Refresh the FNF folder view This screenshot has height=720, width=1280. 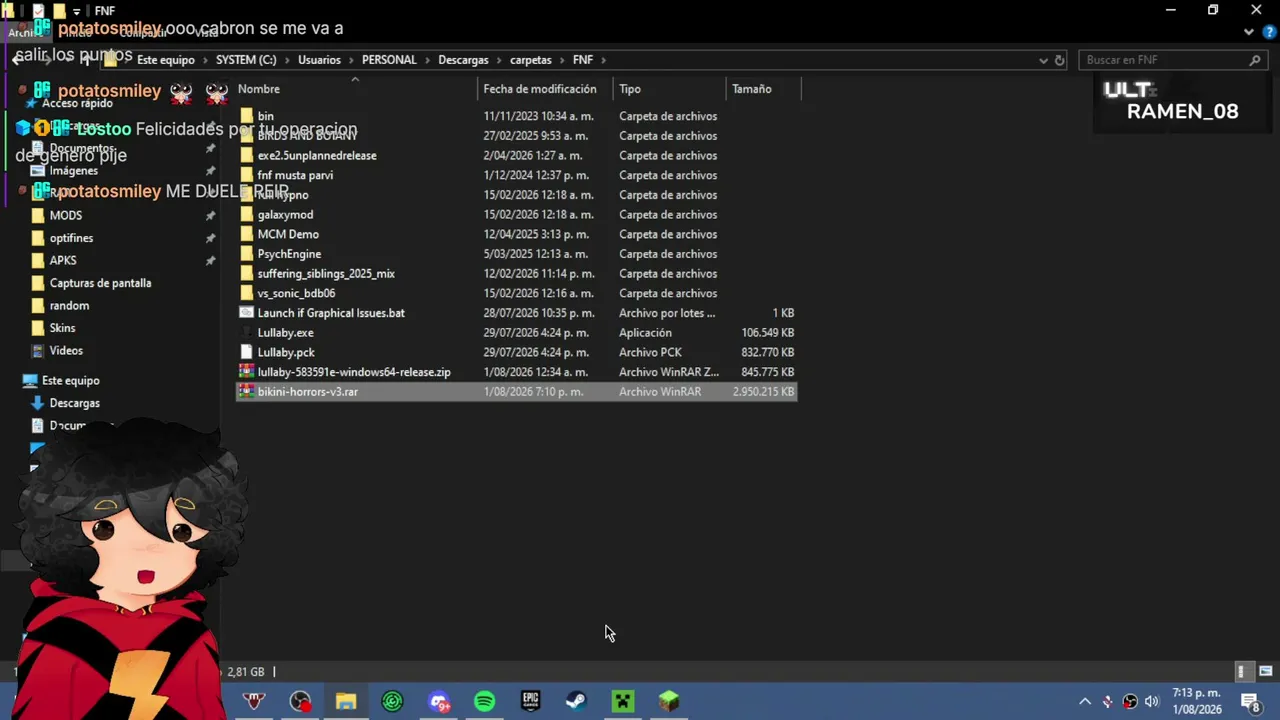click(1060, 60)
